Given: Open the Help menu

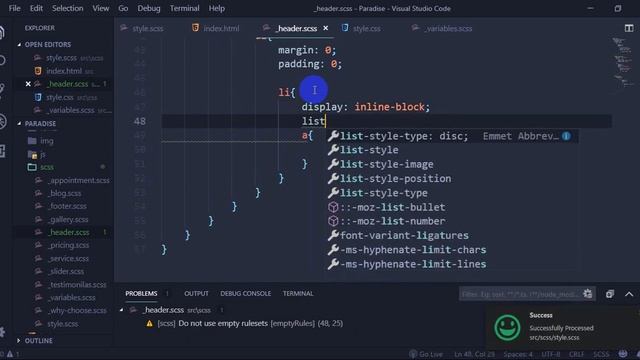Looking at the screenshot, I should tap(217, 8).
